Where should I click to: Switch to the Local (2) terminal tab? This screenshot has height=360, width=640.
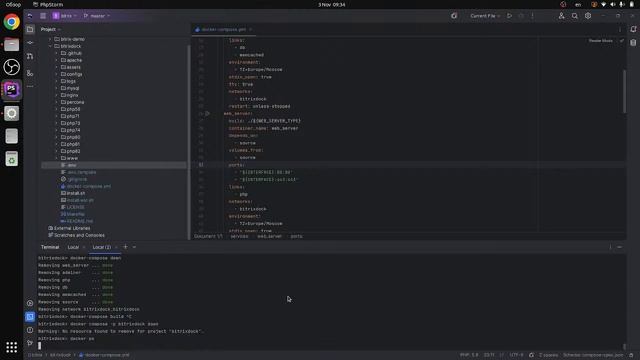pyautogui.click(x=101, y=247)
